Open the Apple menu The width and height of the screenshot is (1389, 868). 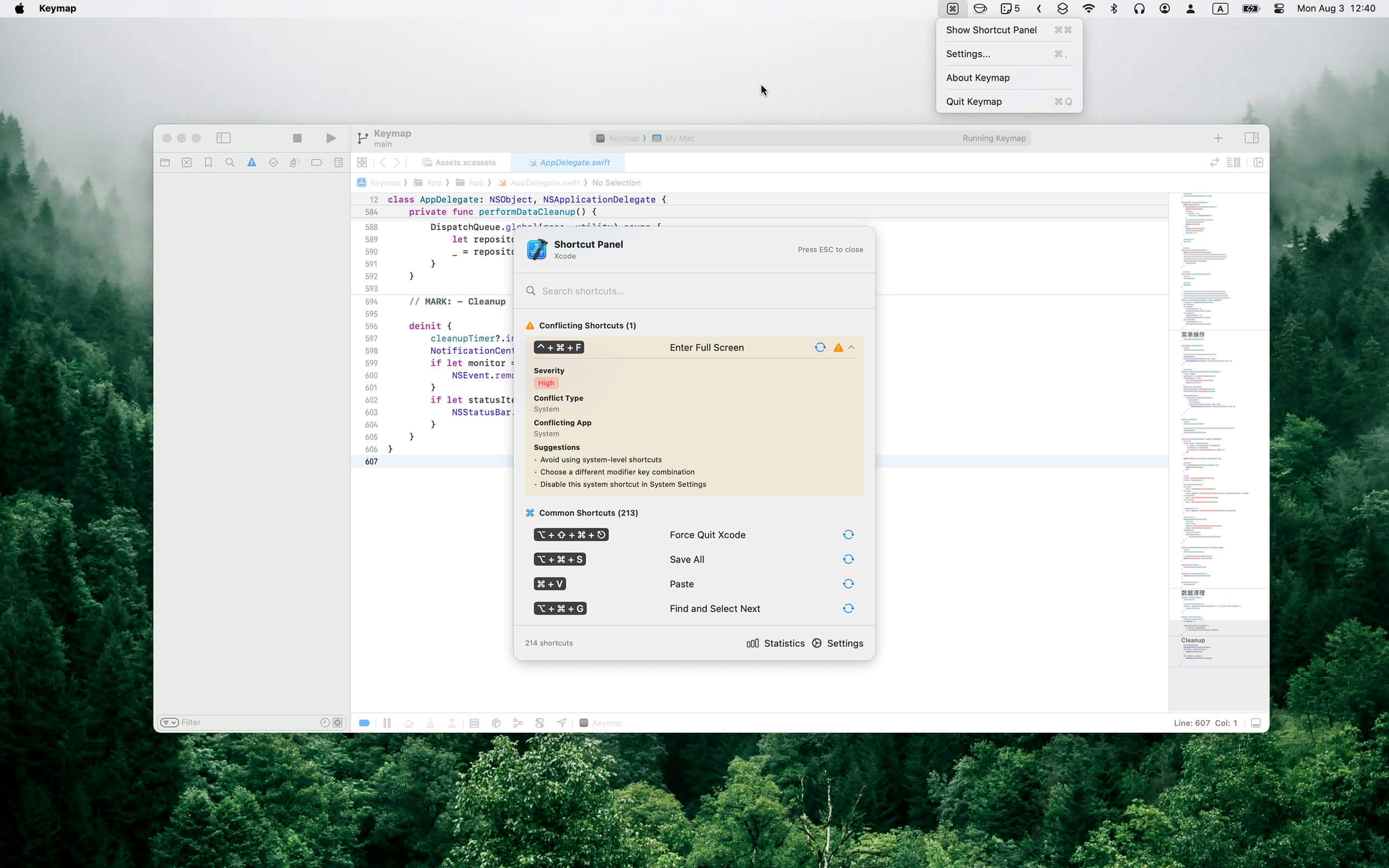coord(20,9)
